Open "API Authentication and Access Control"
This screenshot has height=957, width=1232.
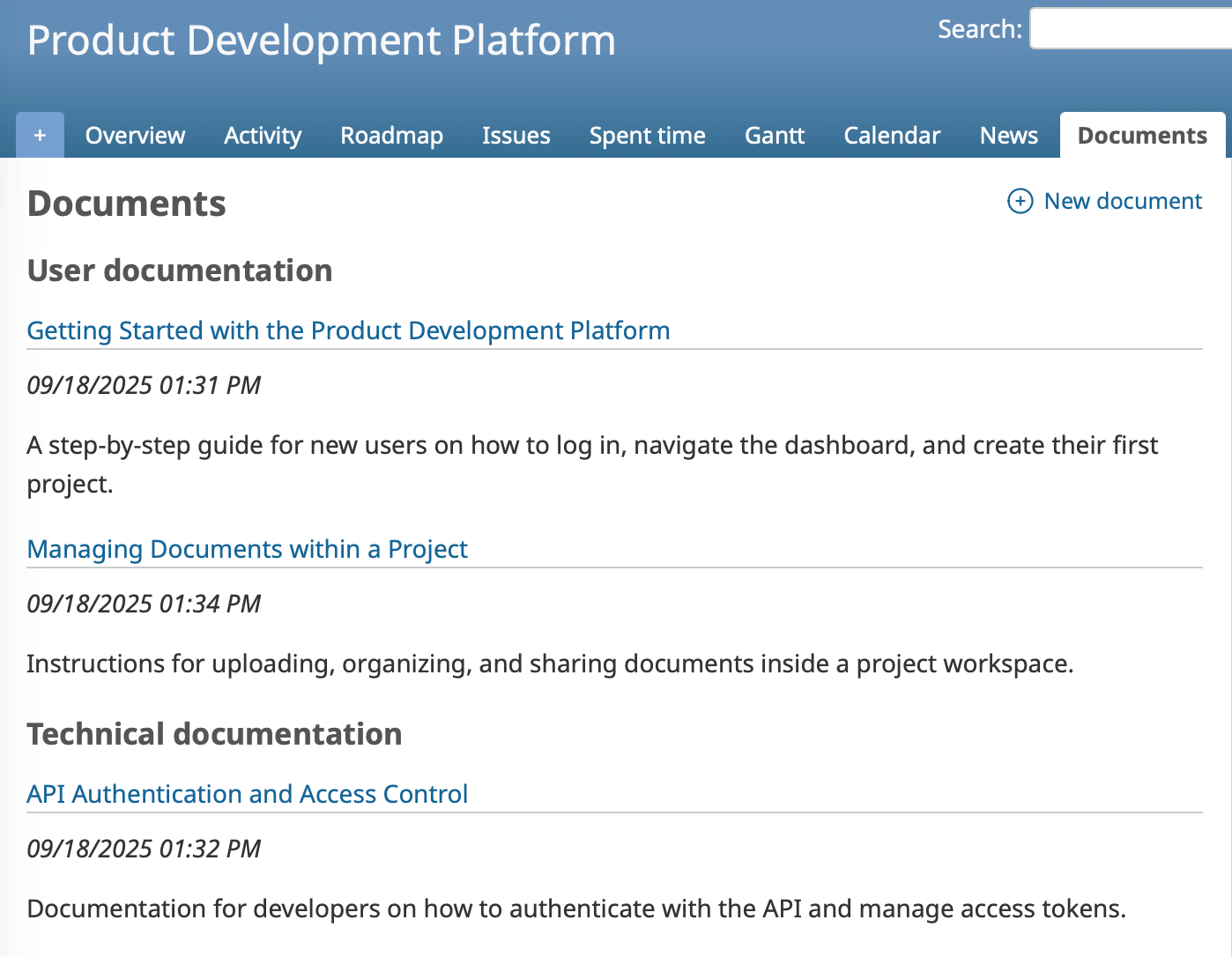[248, 794]
